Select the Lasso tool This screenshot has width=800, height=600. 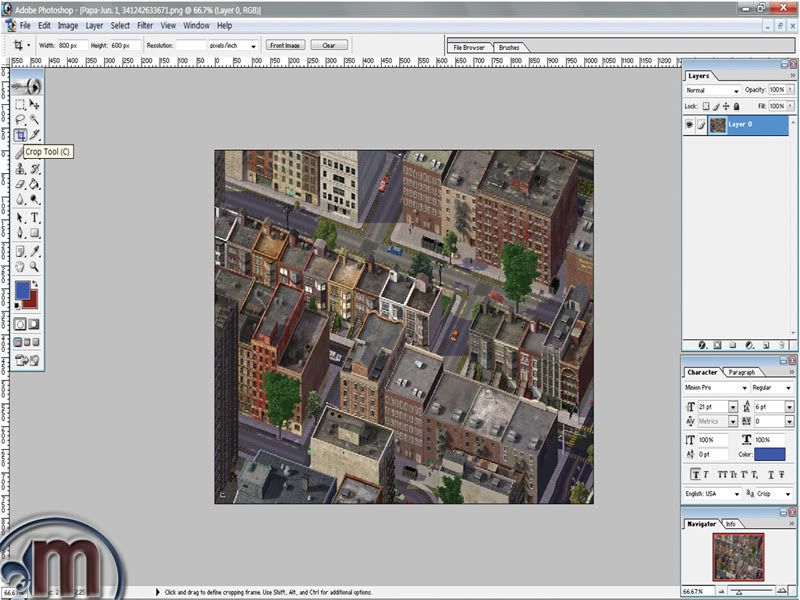pyautogui.click(x=20, y=120)
